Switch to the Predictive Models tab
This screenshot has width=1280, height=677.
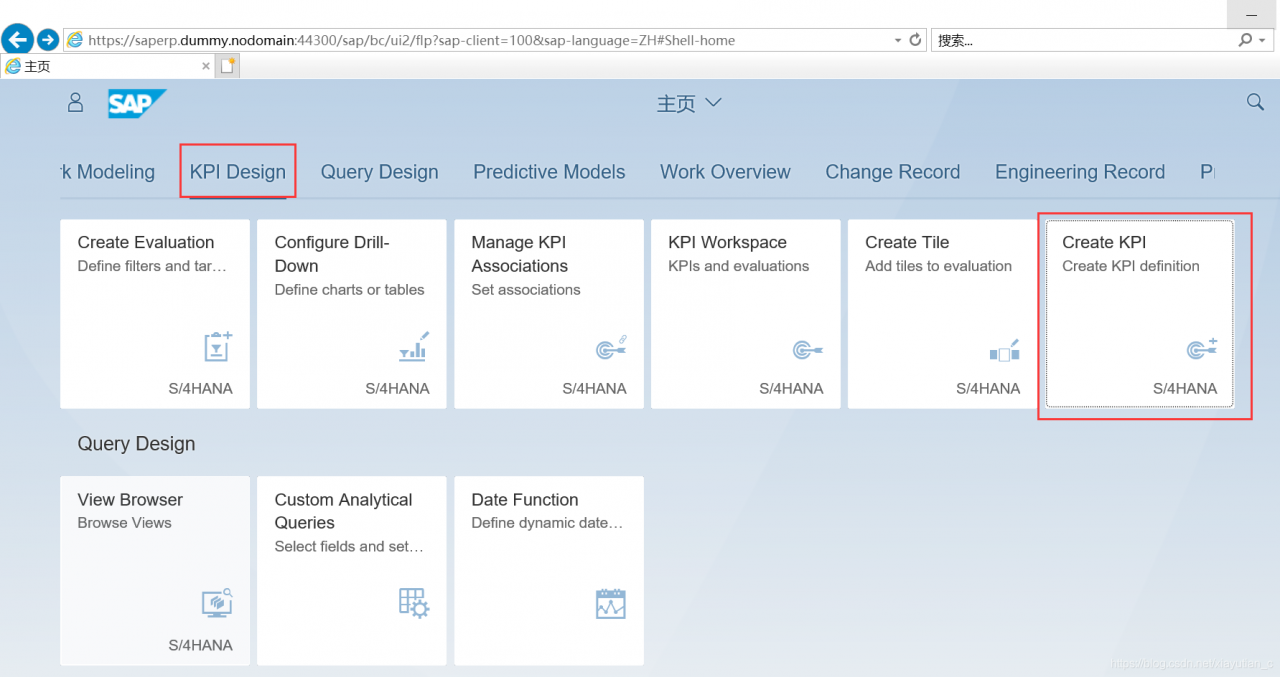tap(549, 172)
